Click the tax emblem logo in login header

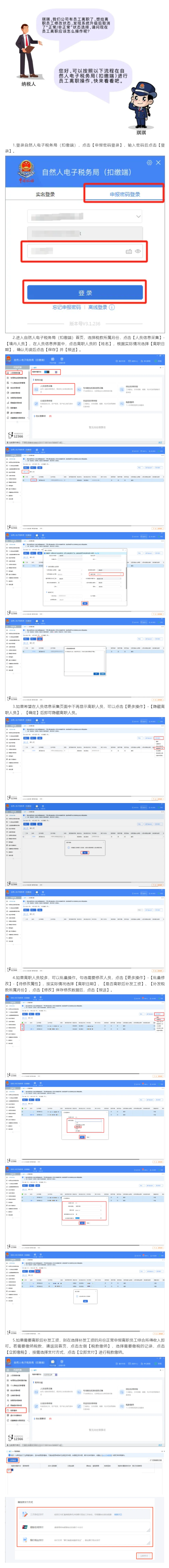point(27,171)
